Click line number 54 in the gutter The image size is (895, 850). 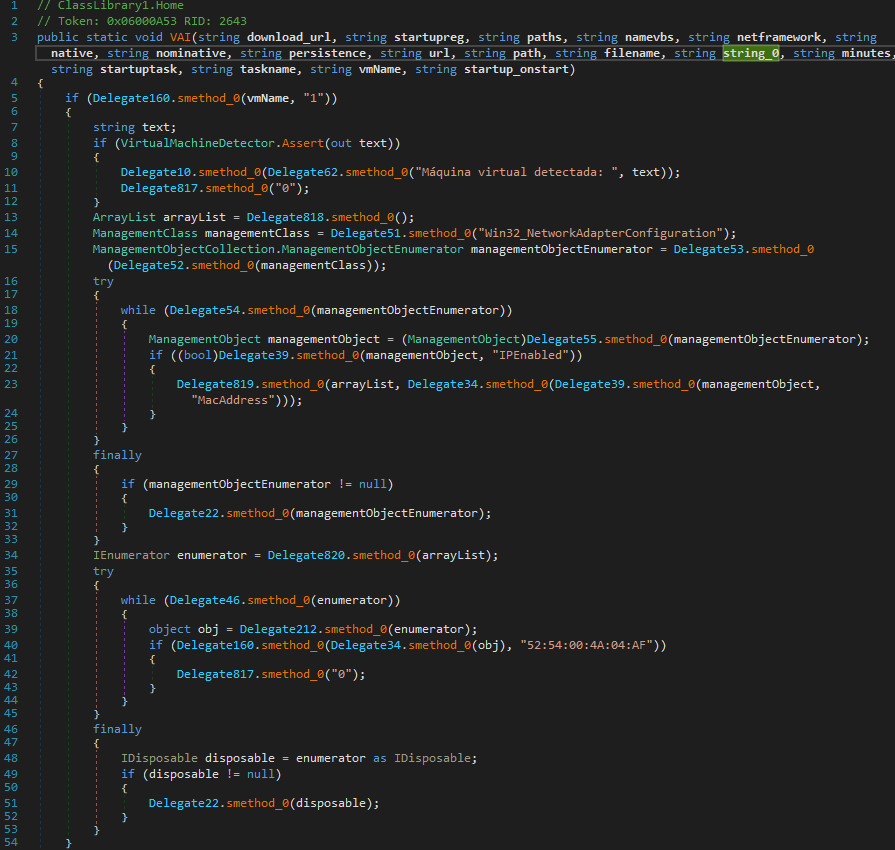(11, 843)
